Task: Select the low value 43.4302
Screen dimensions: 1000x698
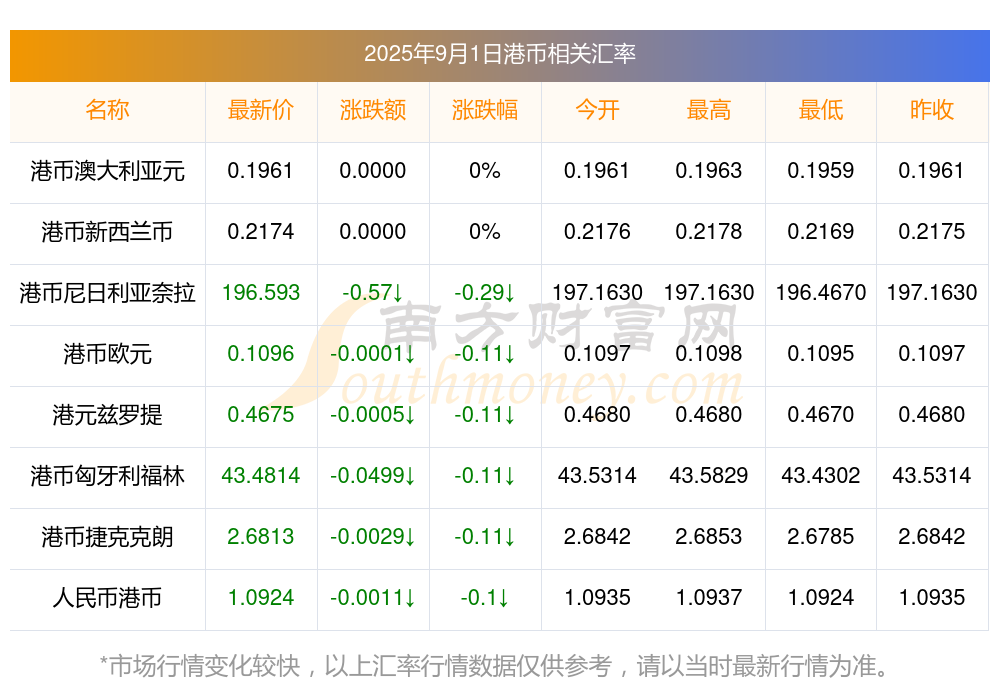Action: (x=821, y=476)
